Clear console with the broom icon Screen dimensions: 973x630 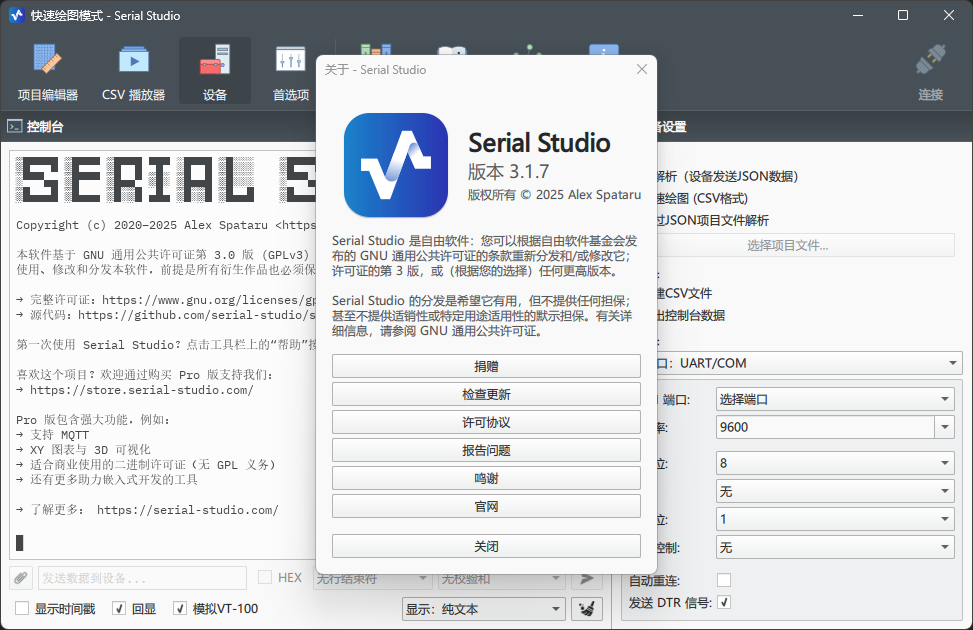pyautogui.click(x=586, y=609)
